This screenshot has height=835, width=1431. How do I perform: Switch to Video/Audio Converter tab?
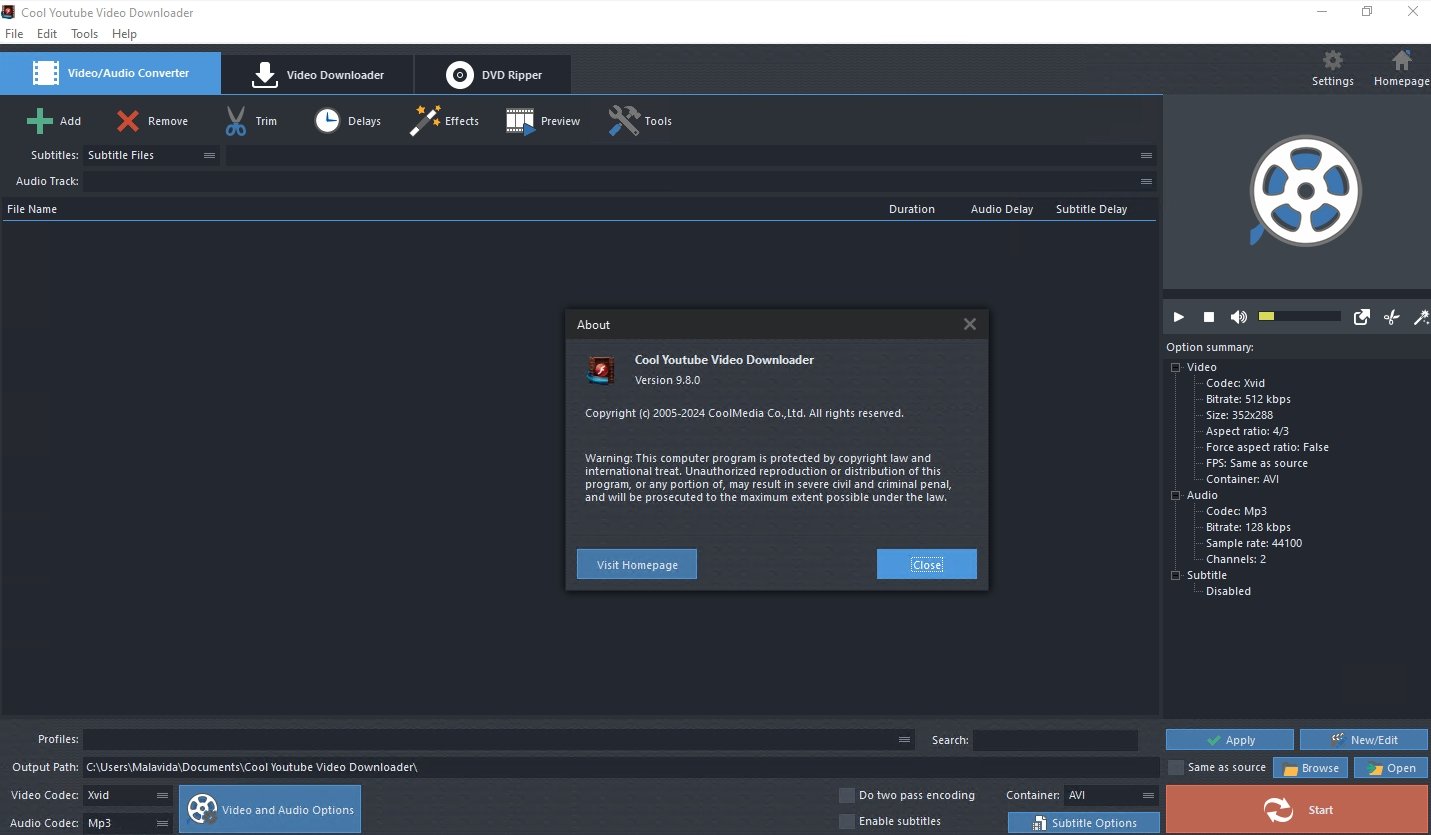click(110, 73)
